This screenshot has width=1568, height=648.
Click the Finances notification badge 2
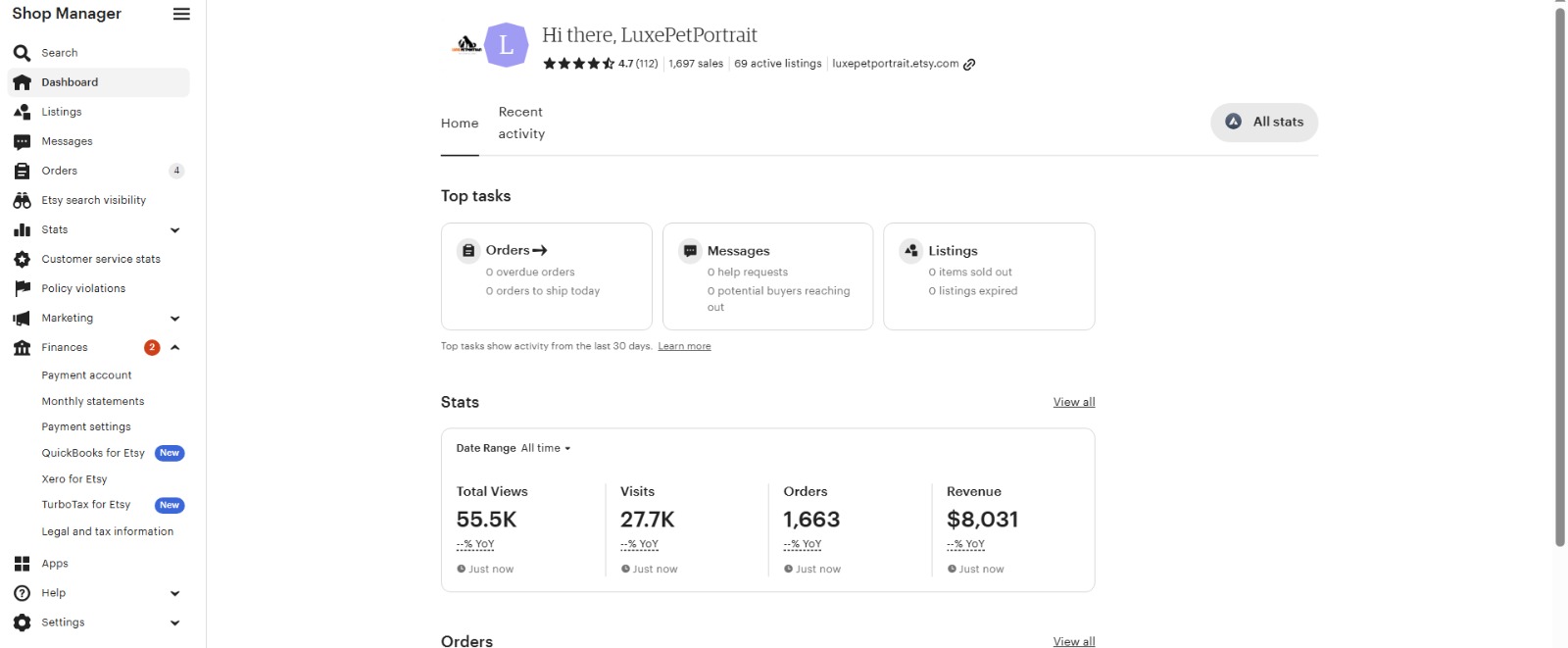(x=152, y=347)
